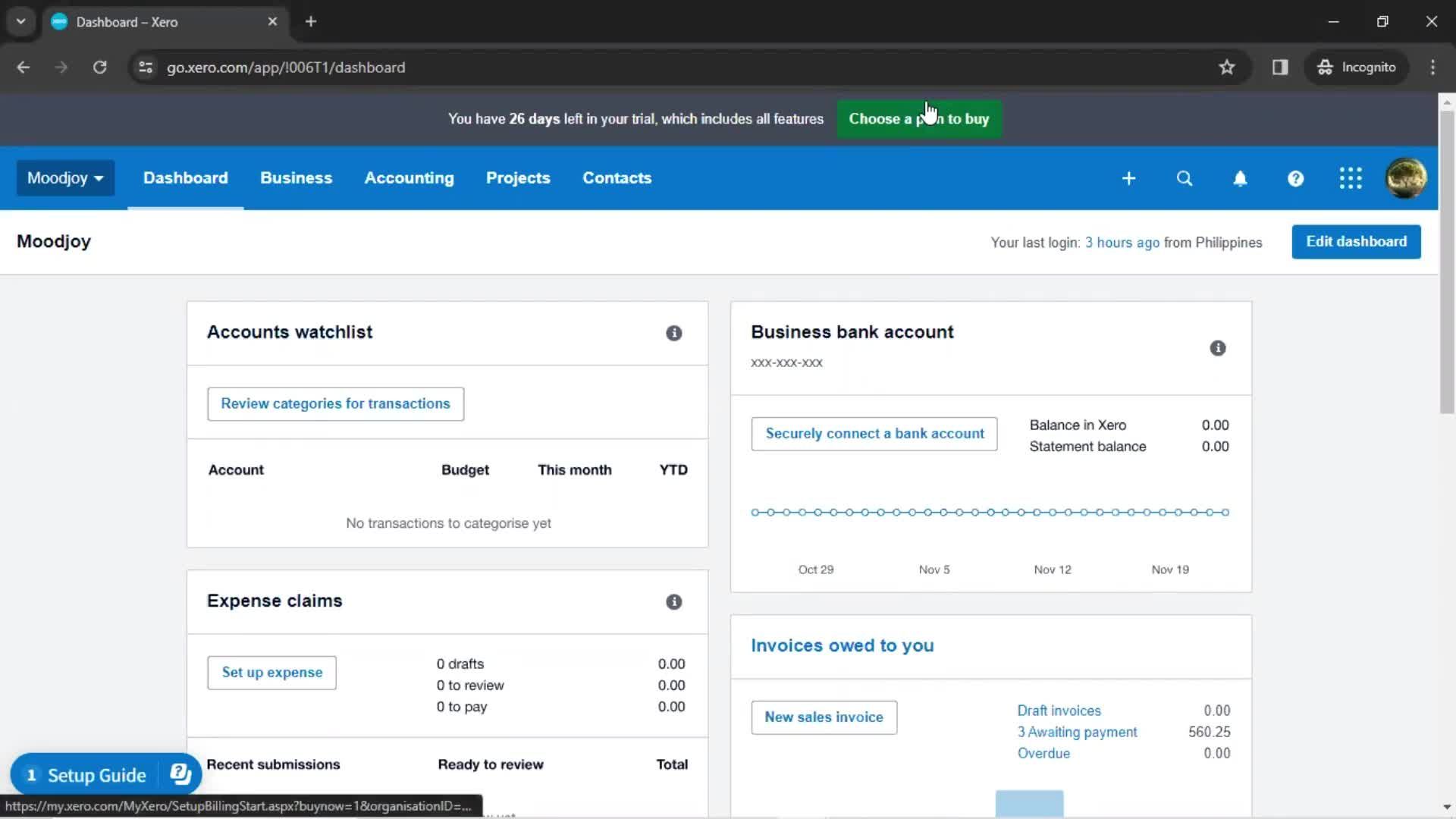Open the help question mark icon

(1295, 178)
